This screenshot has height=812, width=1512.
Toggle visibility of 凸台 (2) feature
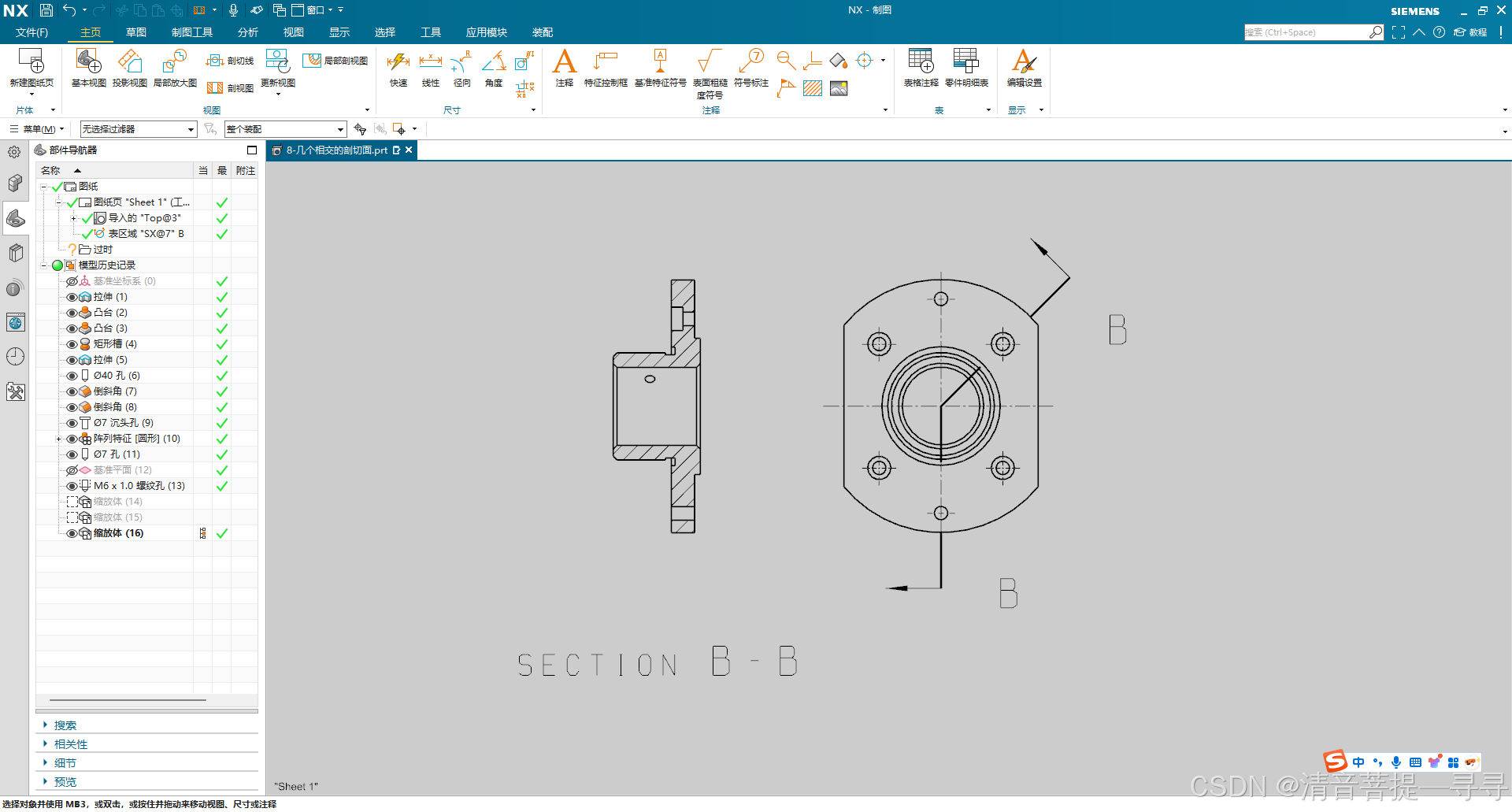tap(72, 313)
